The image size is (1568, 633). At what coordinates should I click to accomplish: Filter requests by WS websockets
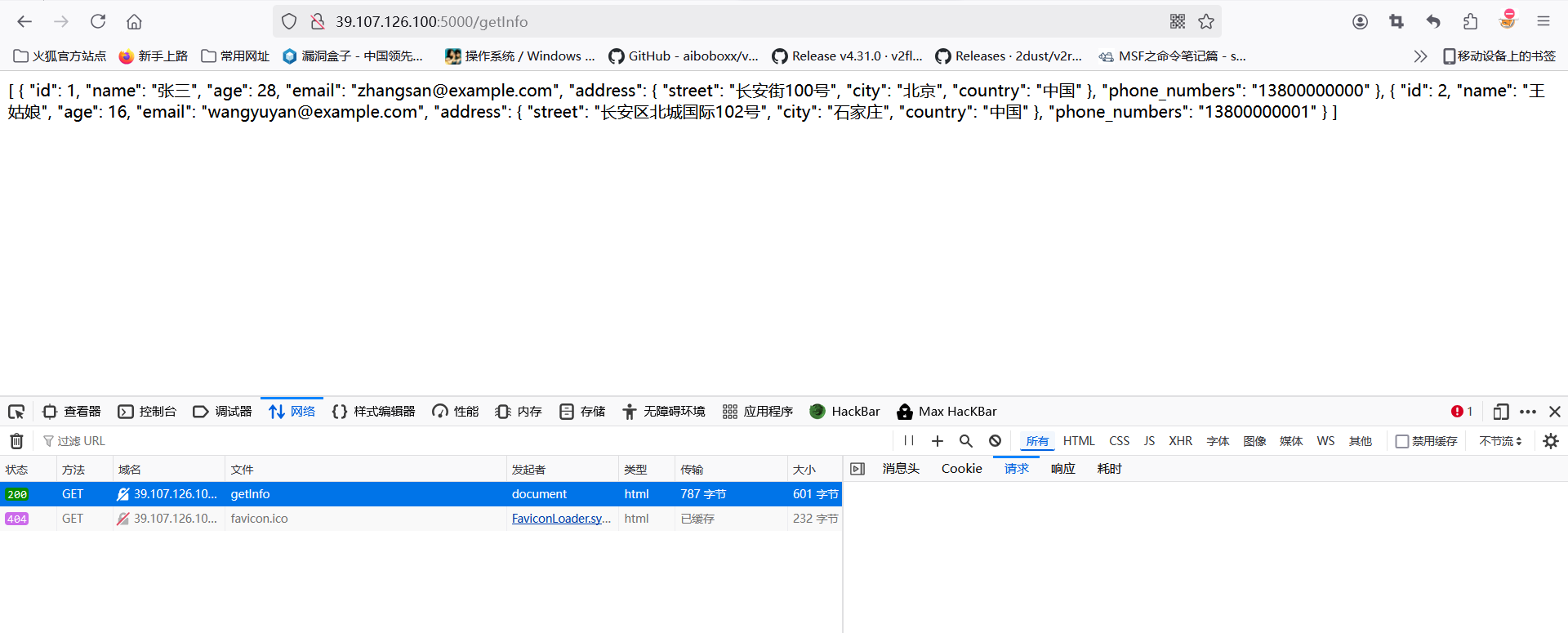point(1325,441)
